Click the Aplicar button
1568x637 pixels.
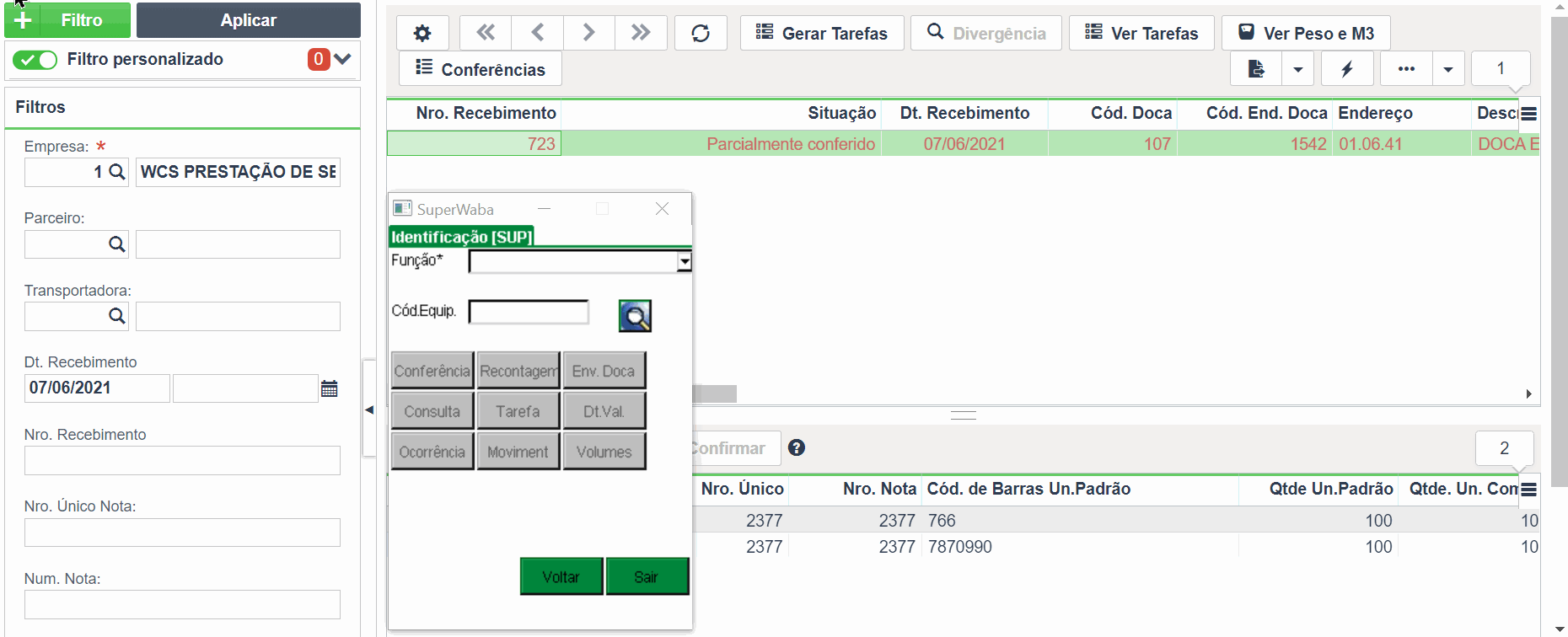[x=249, y=20]
